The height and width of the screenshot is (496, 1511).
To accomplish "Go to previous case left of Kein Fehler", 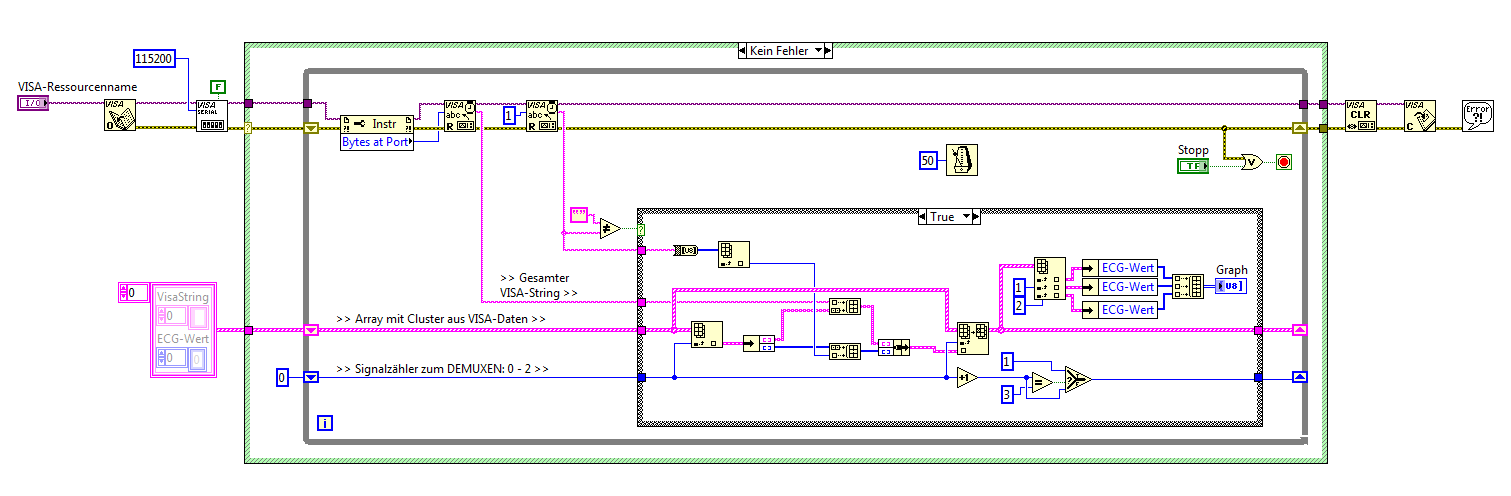I will (x=743, y=50).
